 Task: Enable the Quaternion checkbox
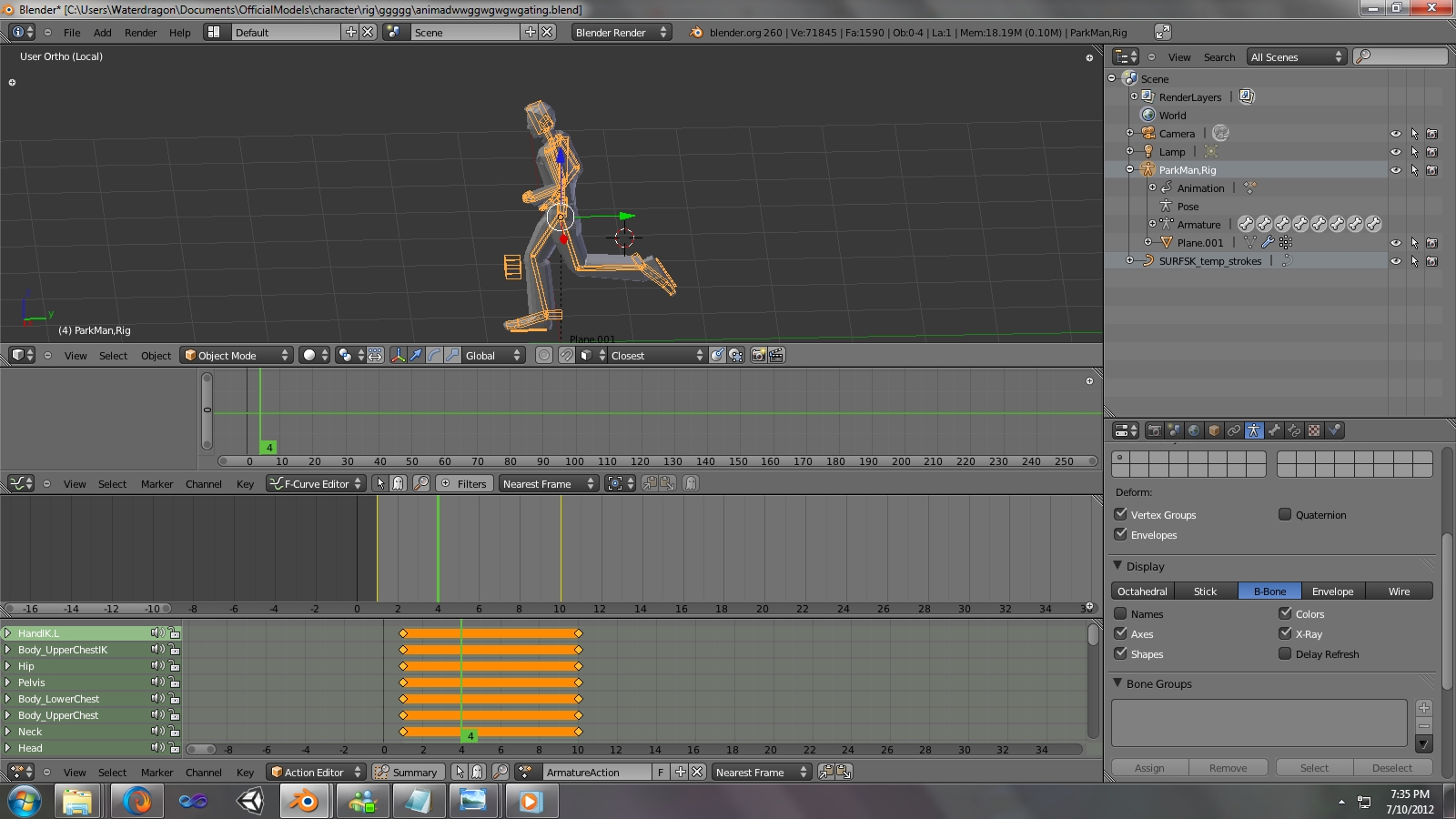[x=1285, y=514]
